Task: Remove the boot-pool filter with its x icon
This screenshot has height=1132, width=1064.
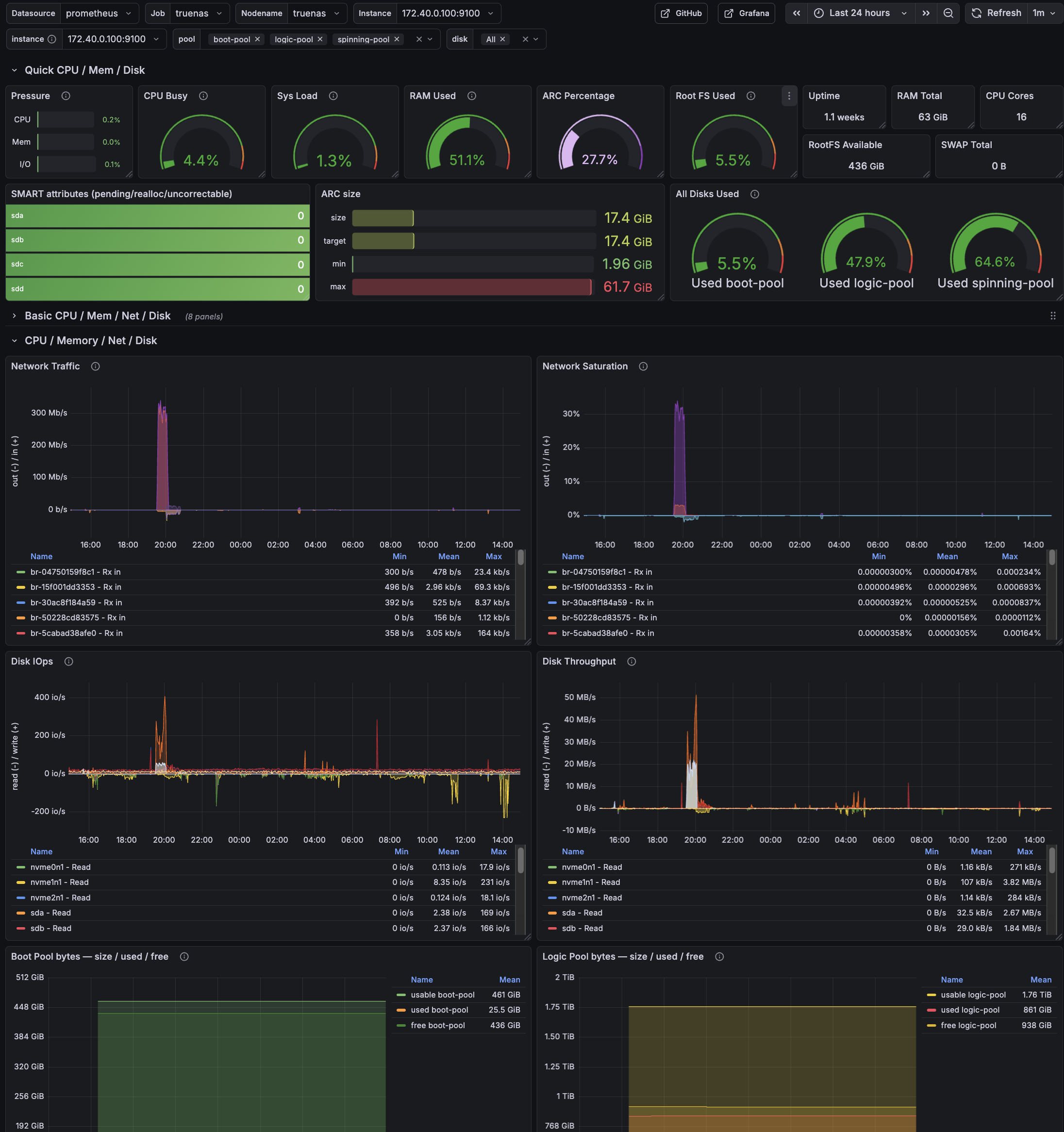Action: click(257, 39)
